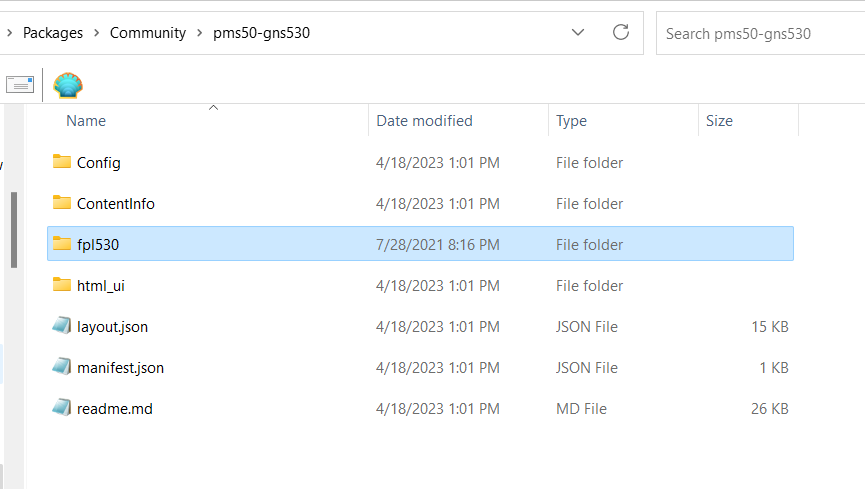865x489 pixels.
Task: Click the html_ui folder icon
Action: click(62, 285)
